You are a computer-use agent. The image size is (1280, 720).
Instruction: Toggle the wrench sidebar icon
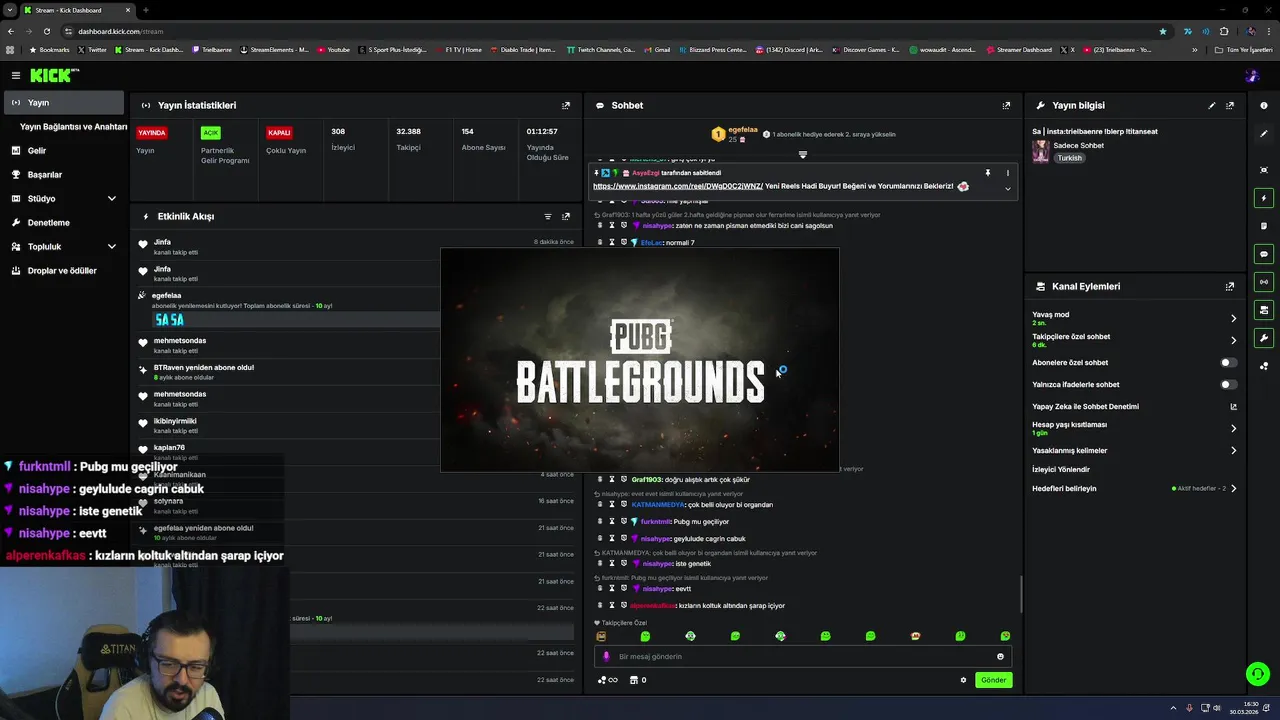tap(1264, 338)
